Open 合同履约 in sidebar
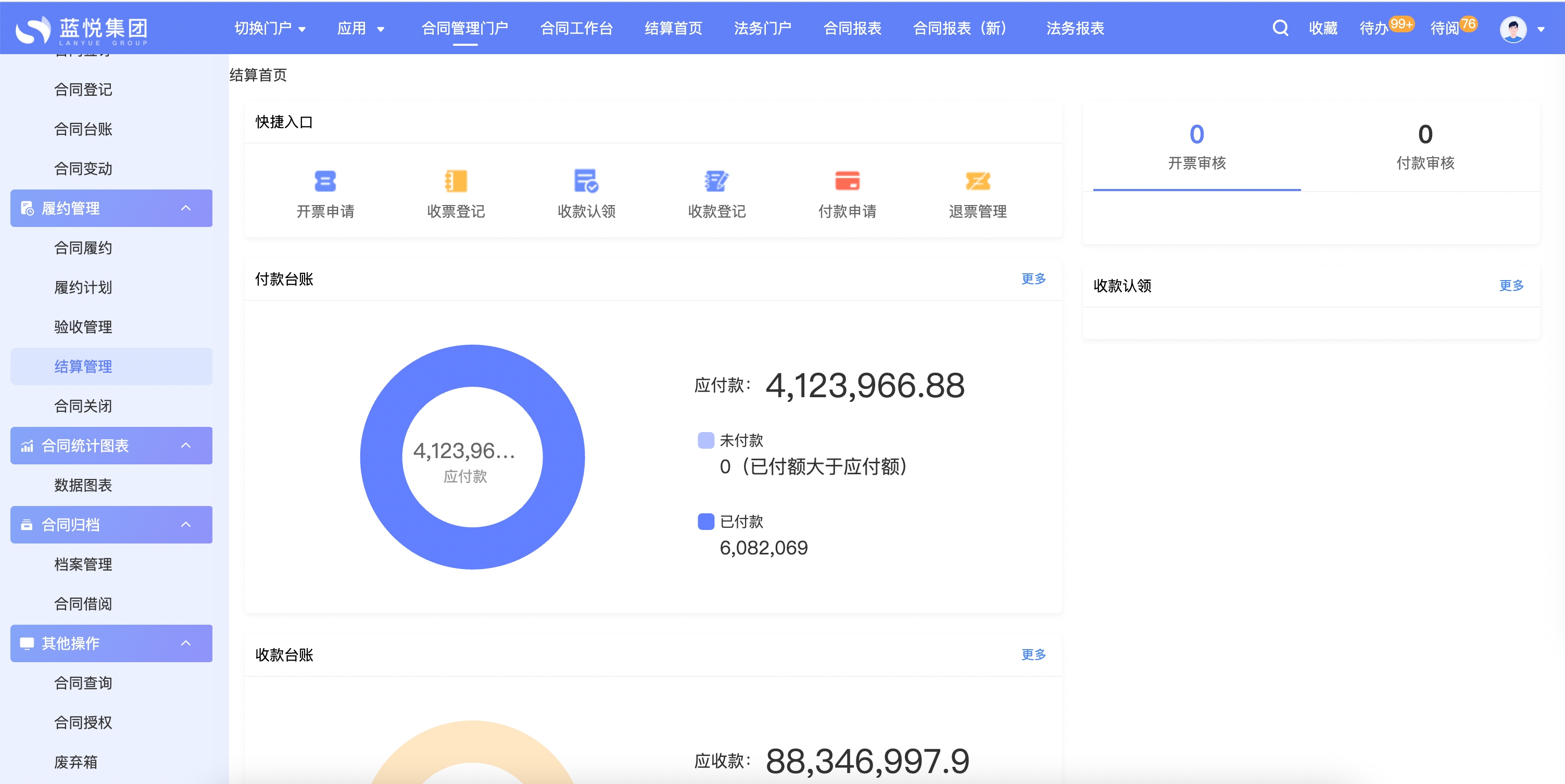The width and height of the screenshot is (1565, 784). (83, 248)
